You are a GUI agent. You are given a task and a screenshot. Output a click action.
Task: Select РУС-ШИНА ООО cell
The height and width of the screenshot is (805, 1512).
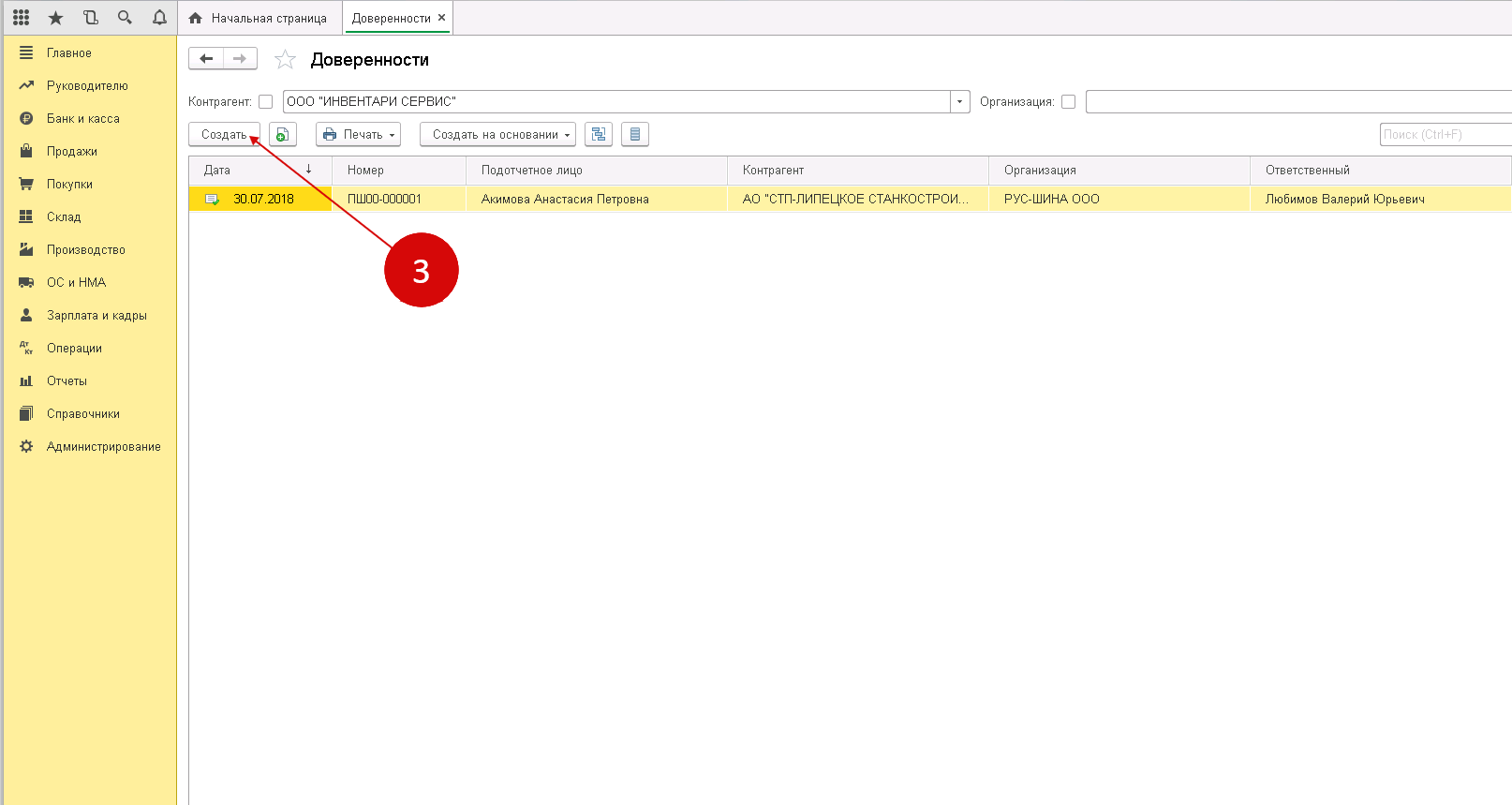coord(1119,199)
